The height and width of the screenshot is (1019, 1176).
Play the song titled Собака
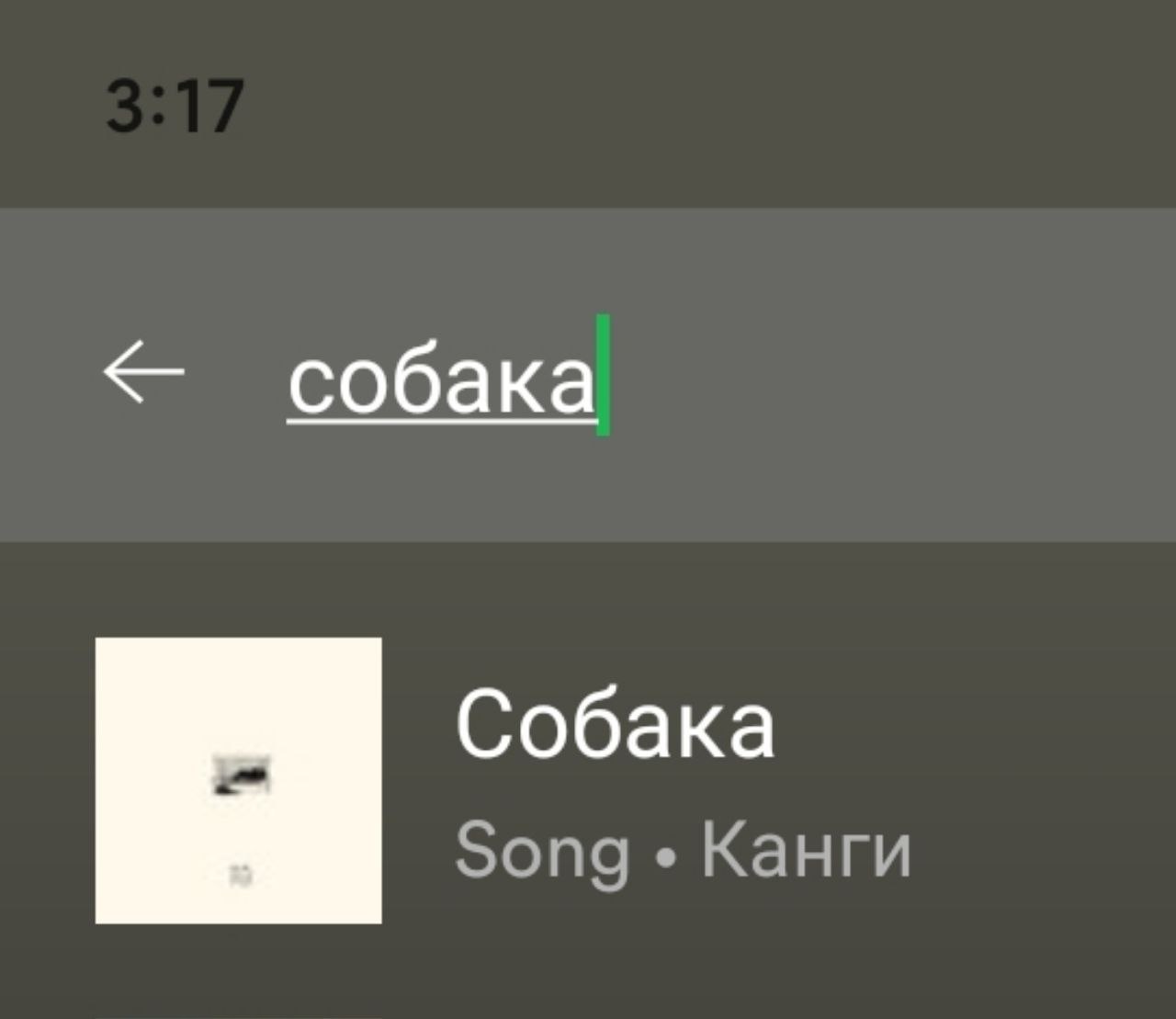(x=615, y=725)
